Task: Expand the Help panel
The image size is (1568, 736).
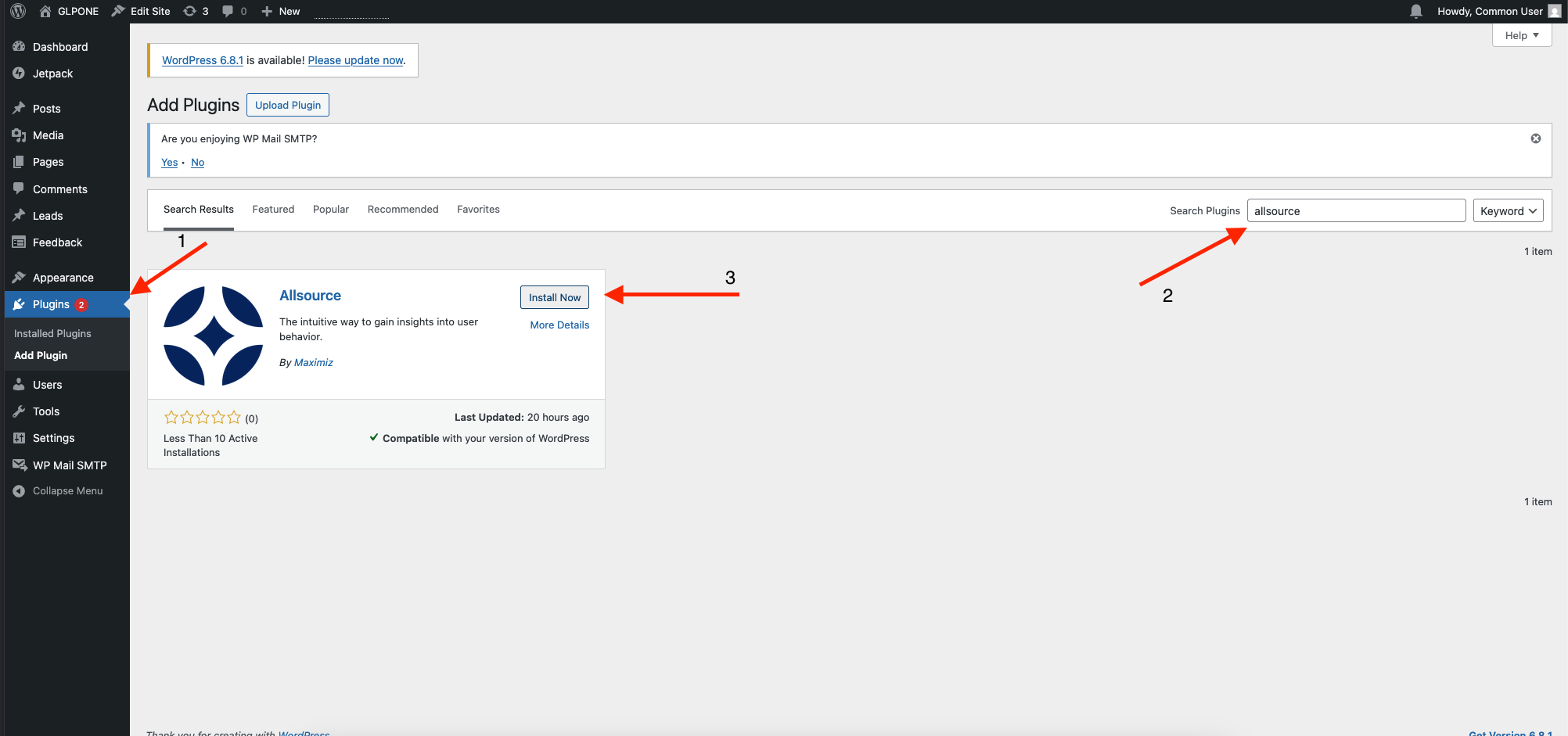Action: tap(1522, 35)
